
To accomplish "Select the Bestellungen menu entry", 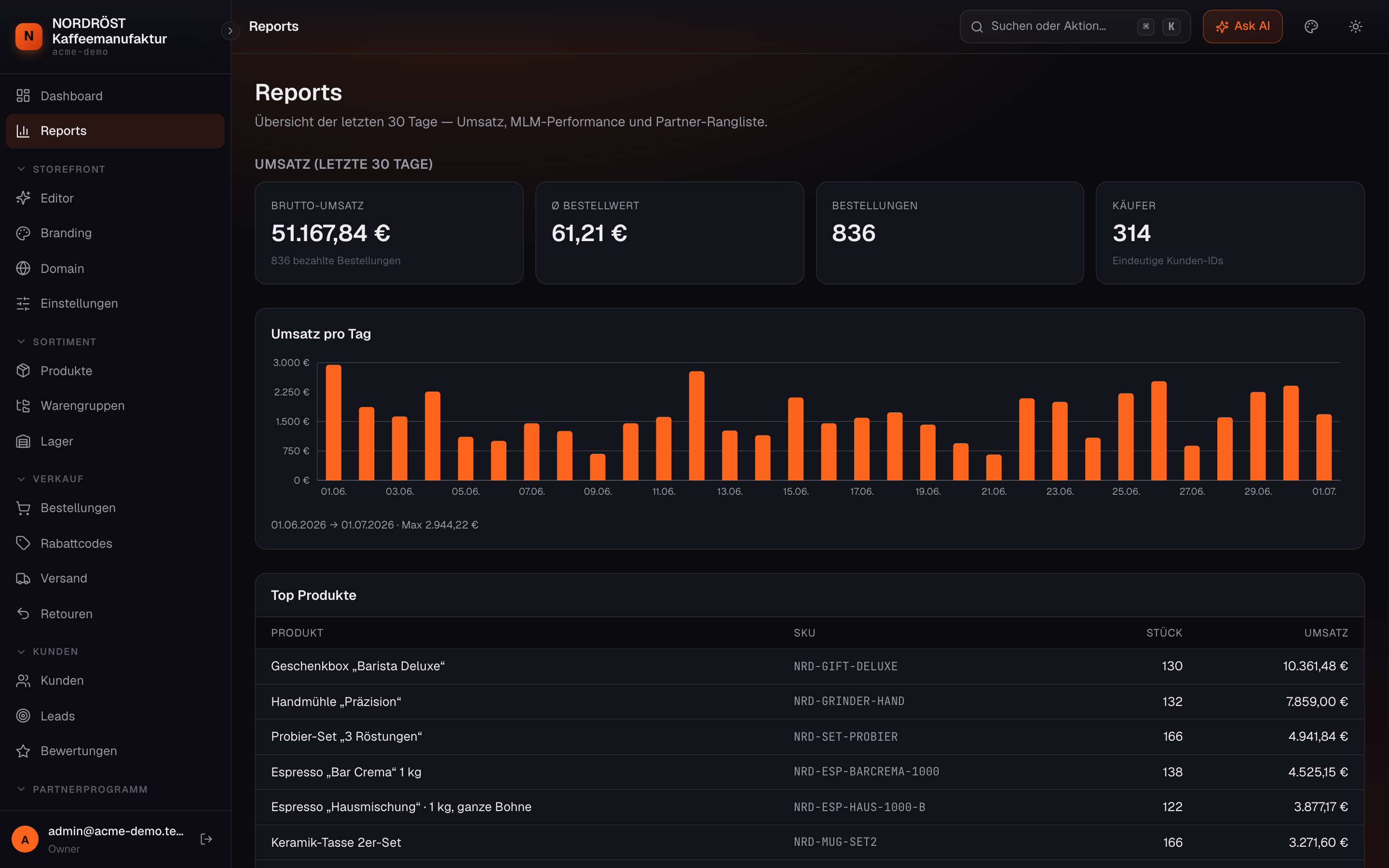I will tap(115, 508).
